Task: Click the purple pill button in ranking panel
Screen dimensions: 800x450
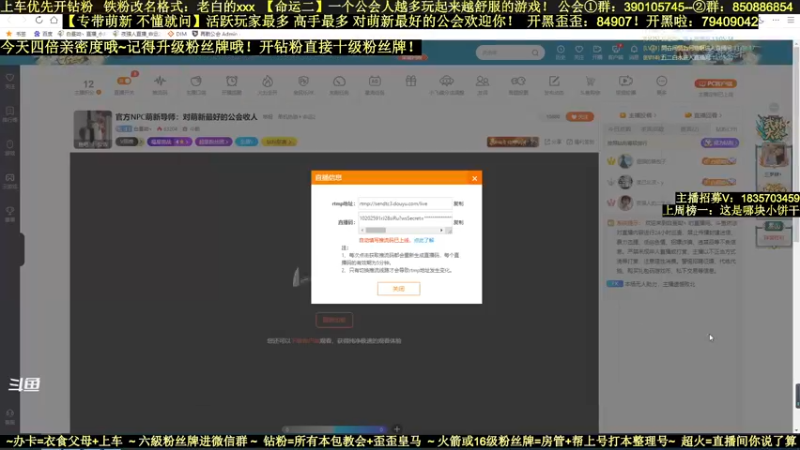Action: (720, 143)
